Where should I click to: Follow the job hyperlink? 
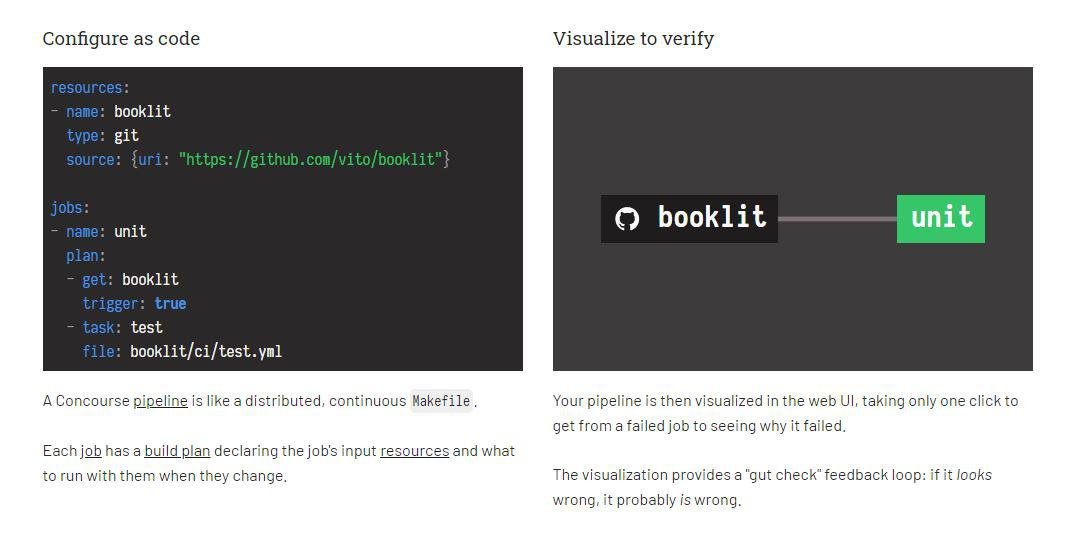click(x=91, y=451)
